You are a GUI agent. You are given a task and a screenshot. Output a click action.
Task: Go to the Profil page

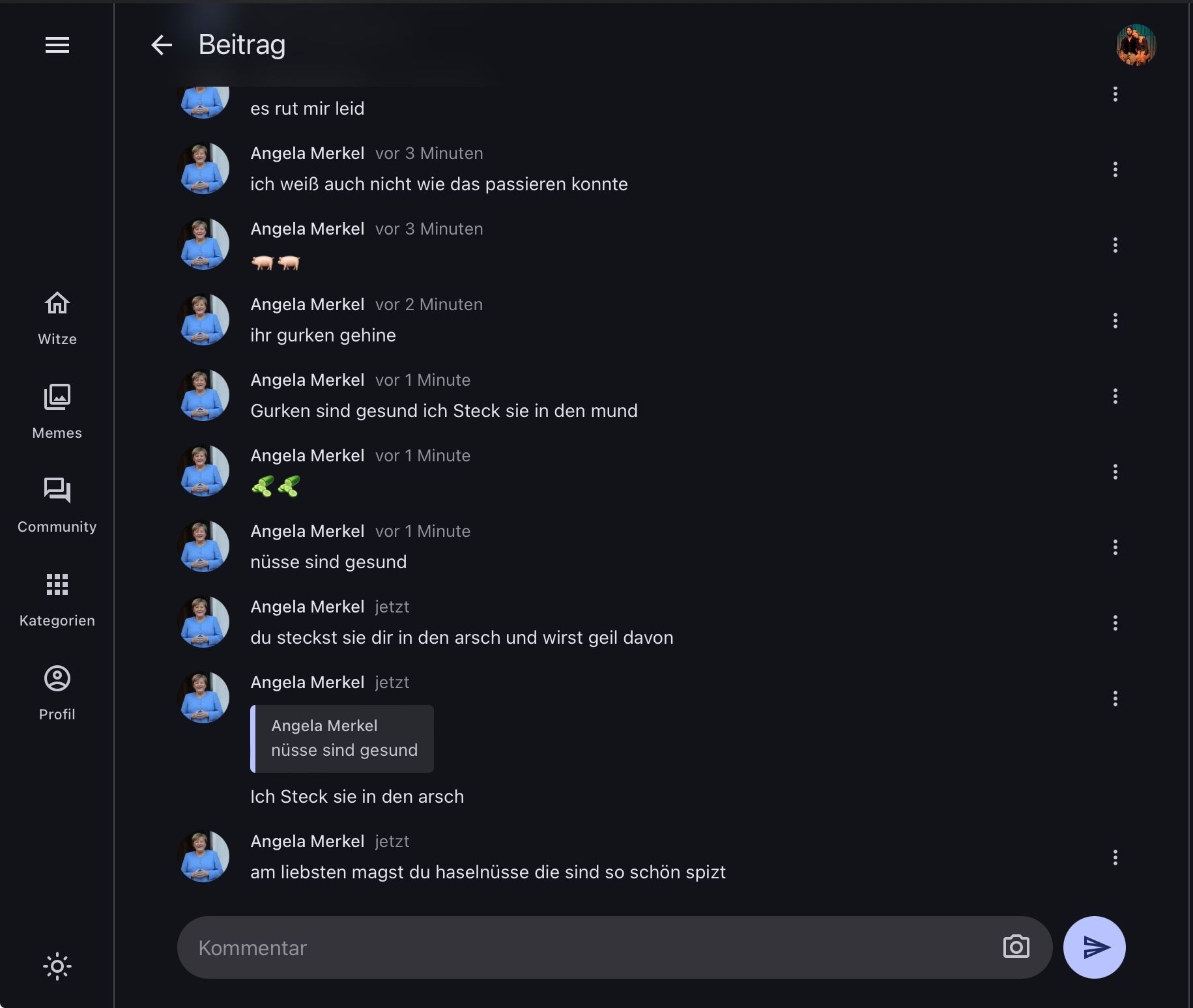pyautogui.click(x=57, y=693)
